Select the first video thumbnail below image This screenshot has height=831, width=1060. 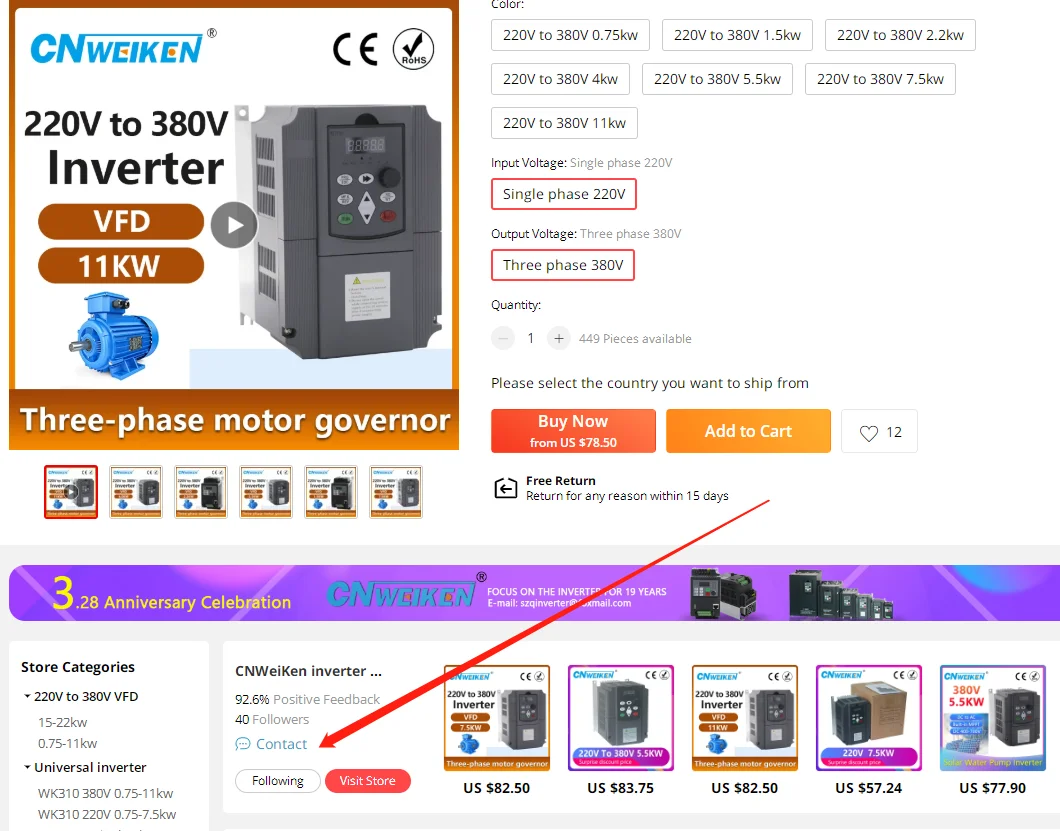point(71,492)
